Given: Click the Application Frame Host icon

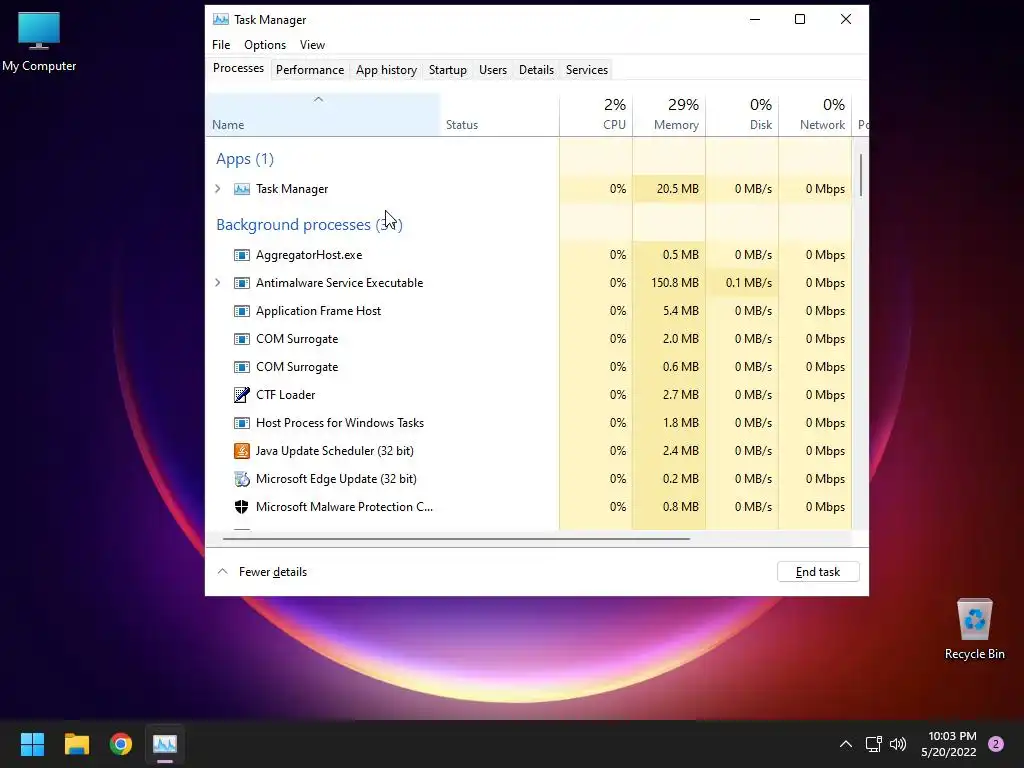Looking at the screenshot, I should coord(242,311).
